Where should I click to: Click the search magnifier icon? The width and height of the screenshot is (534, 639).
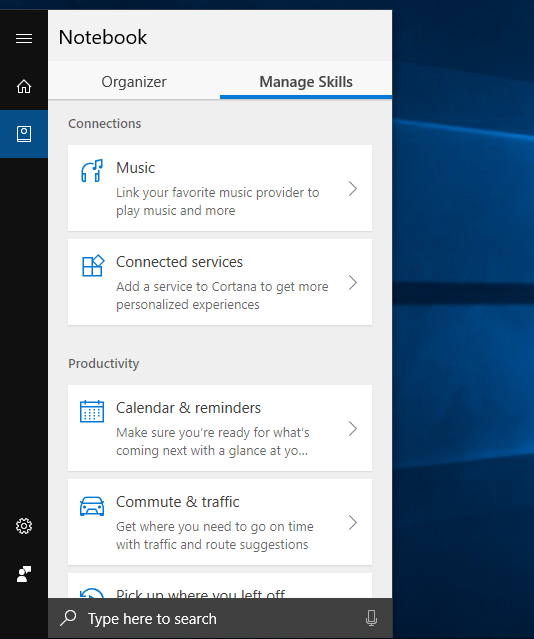(68, 618)
